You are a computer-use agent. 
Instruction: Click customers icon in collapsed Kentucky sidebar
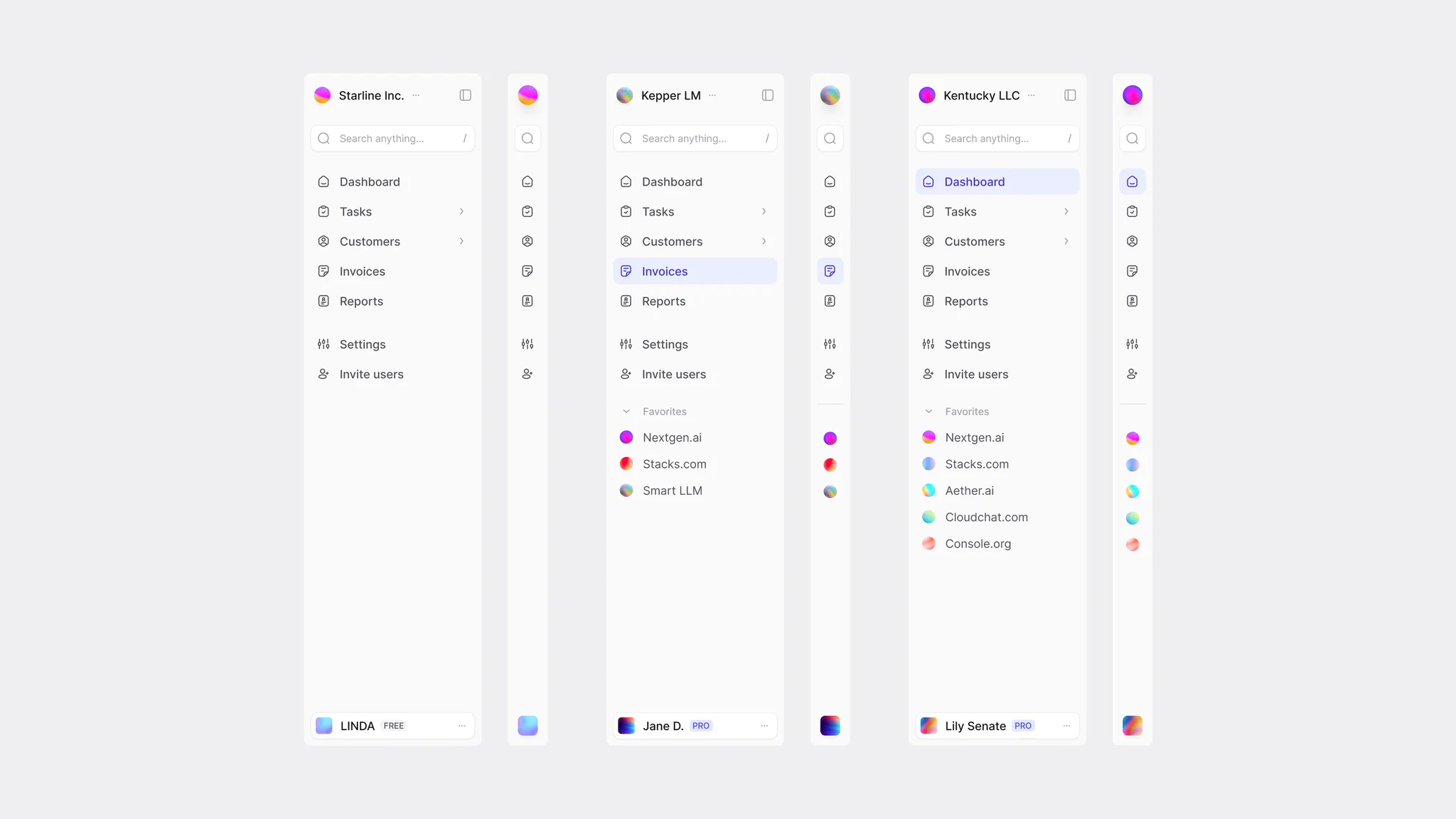(1133, 242)
